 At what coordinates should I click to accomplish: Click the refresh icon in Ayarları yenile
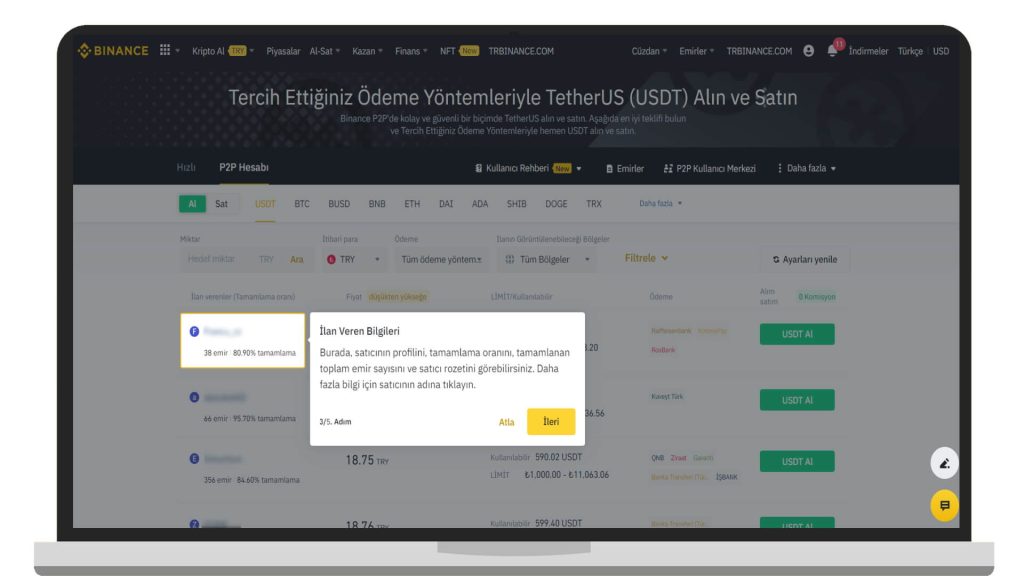point(776,259)
